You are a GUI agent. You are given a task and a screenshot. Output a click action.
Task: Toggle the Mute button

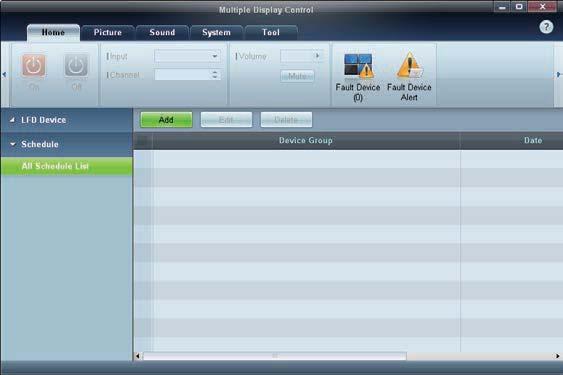point(297,76)
